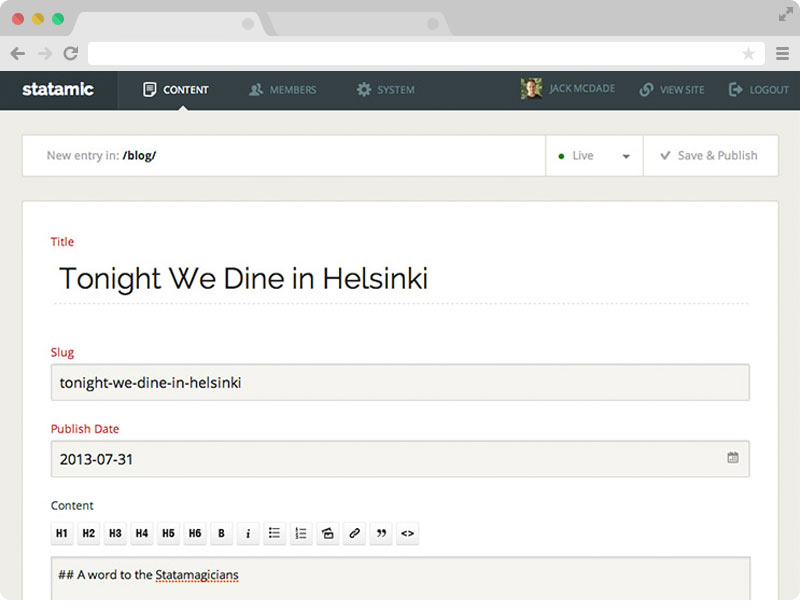Bookmark this page with the star

click(x=748, y=54)
